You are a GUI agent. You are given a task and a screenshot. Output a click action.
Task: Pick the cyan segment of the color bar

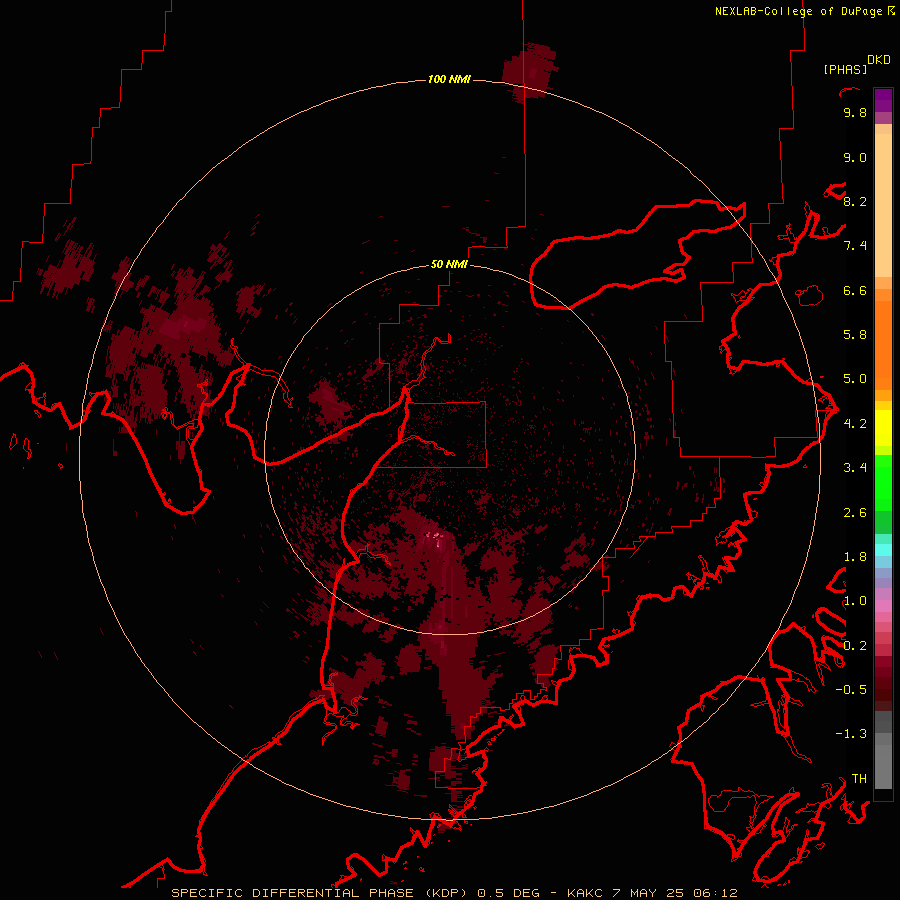coord(883,549)
